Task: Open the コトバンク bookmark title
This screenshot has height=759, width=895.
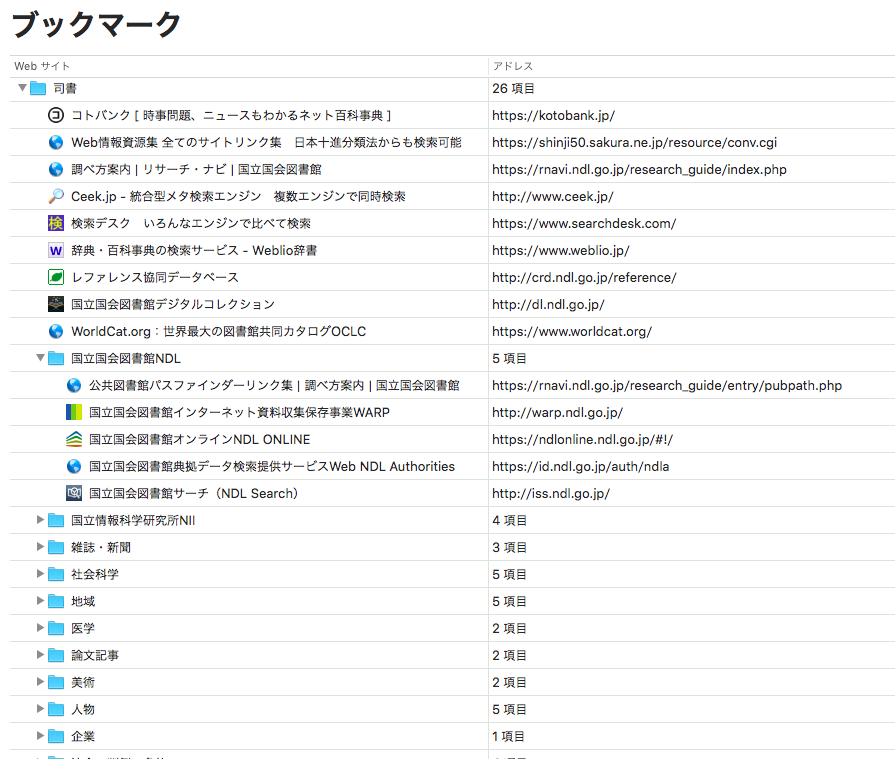Action: [231, 115]
